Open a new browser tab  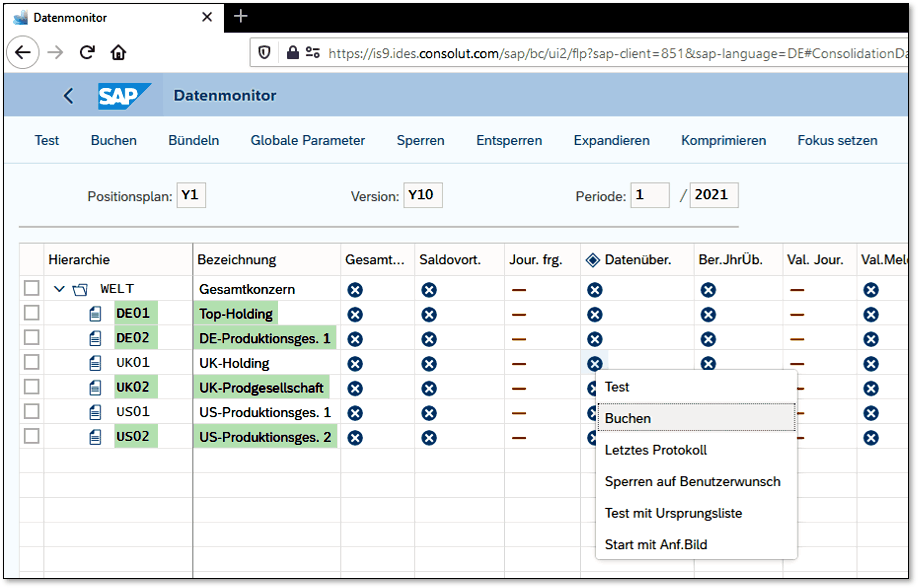pyautogui.click(x=240, y=16)
